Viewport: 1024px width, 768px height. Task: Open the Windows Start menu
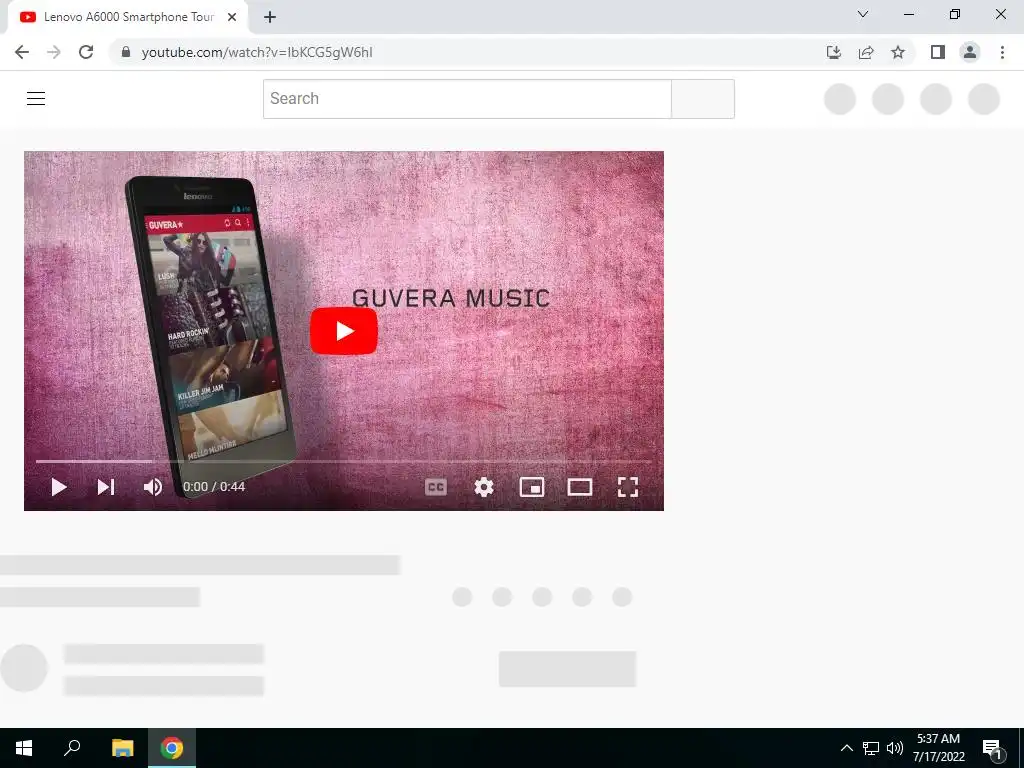24,748
